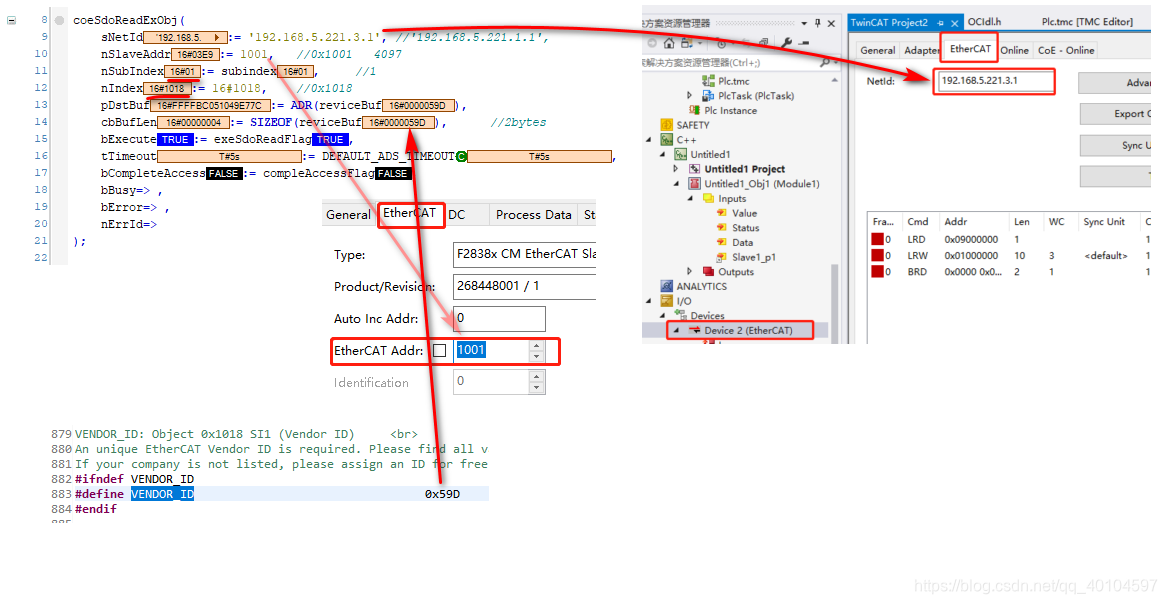The image size is (1167, 604).
Task: Click the red frame indicator of LRD row
Action: click(877, 239)
